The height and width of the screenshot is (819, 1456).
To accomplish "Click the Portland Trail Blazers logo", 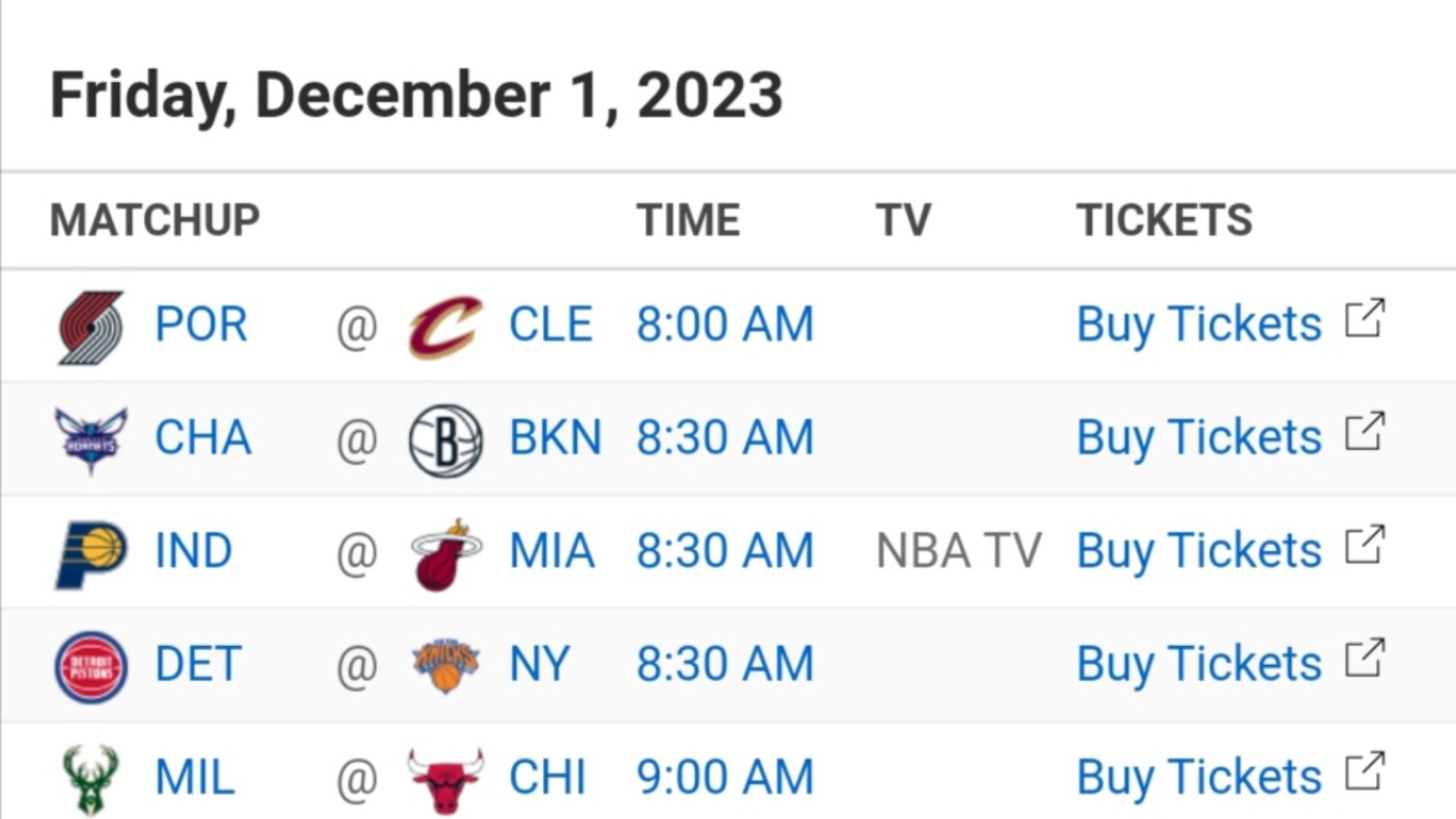I will coord(91,327).
